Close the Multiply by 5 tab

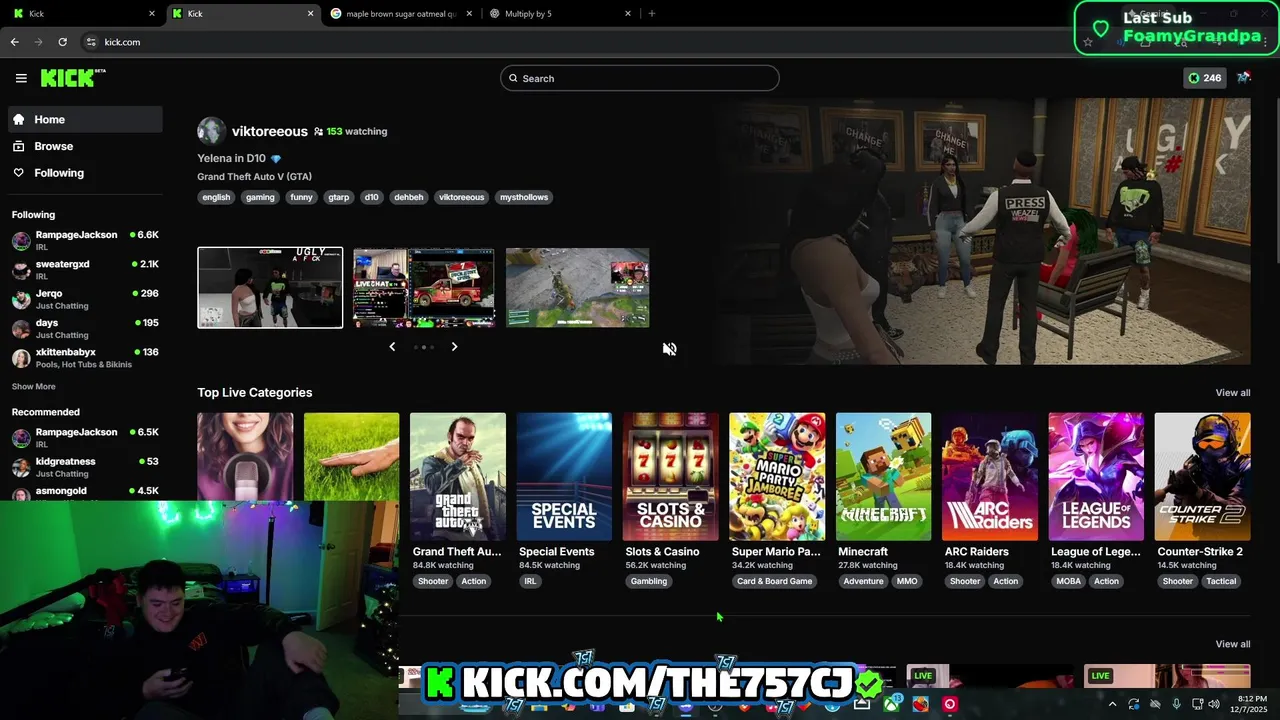tap(628, 14)
